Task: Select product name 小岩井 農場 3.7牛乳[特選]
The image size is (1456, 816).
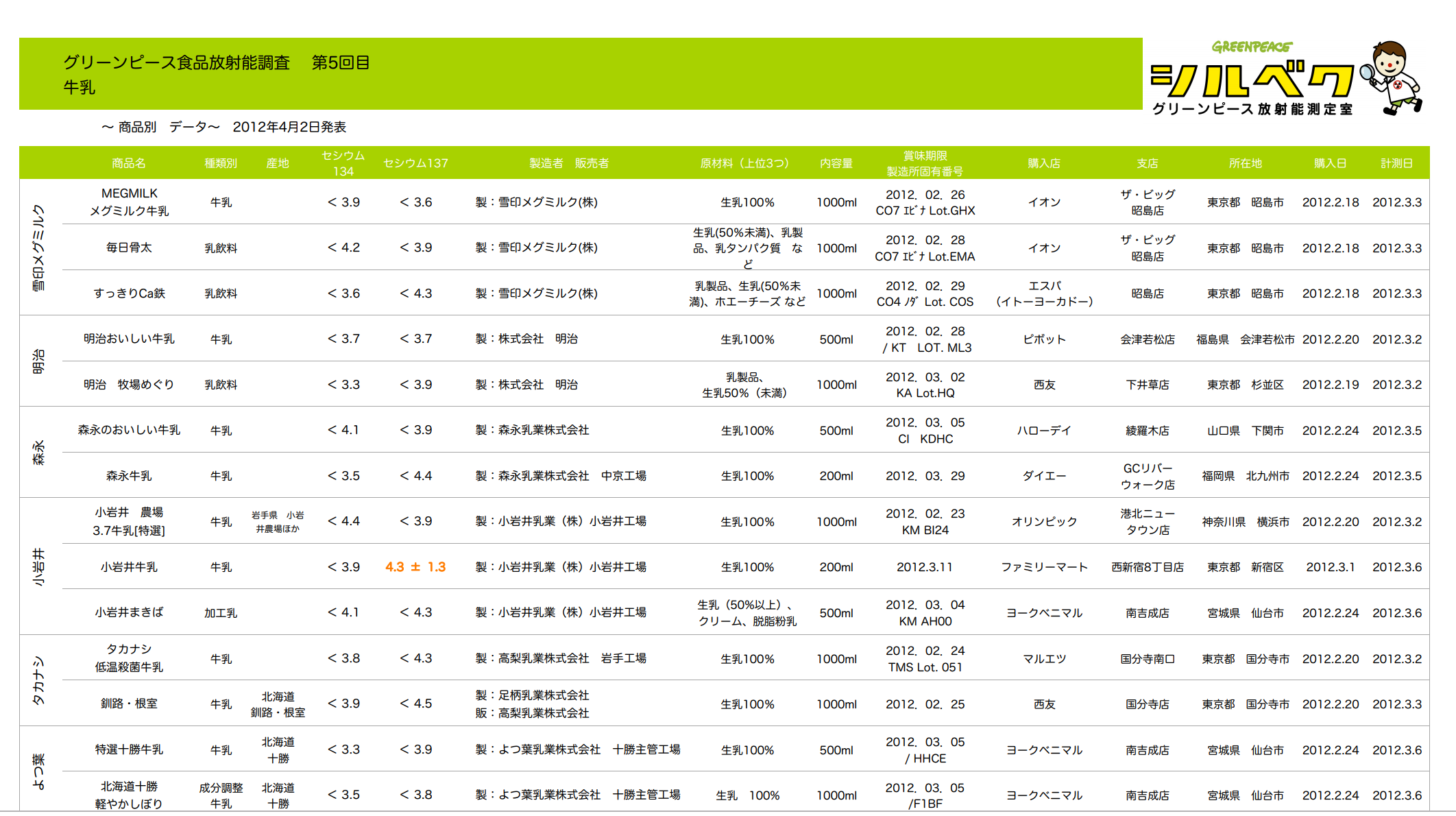Action: point(129,521)
